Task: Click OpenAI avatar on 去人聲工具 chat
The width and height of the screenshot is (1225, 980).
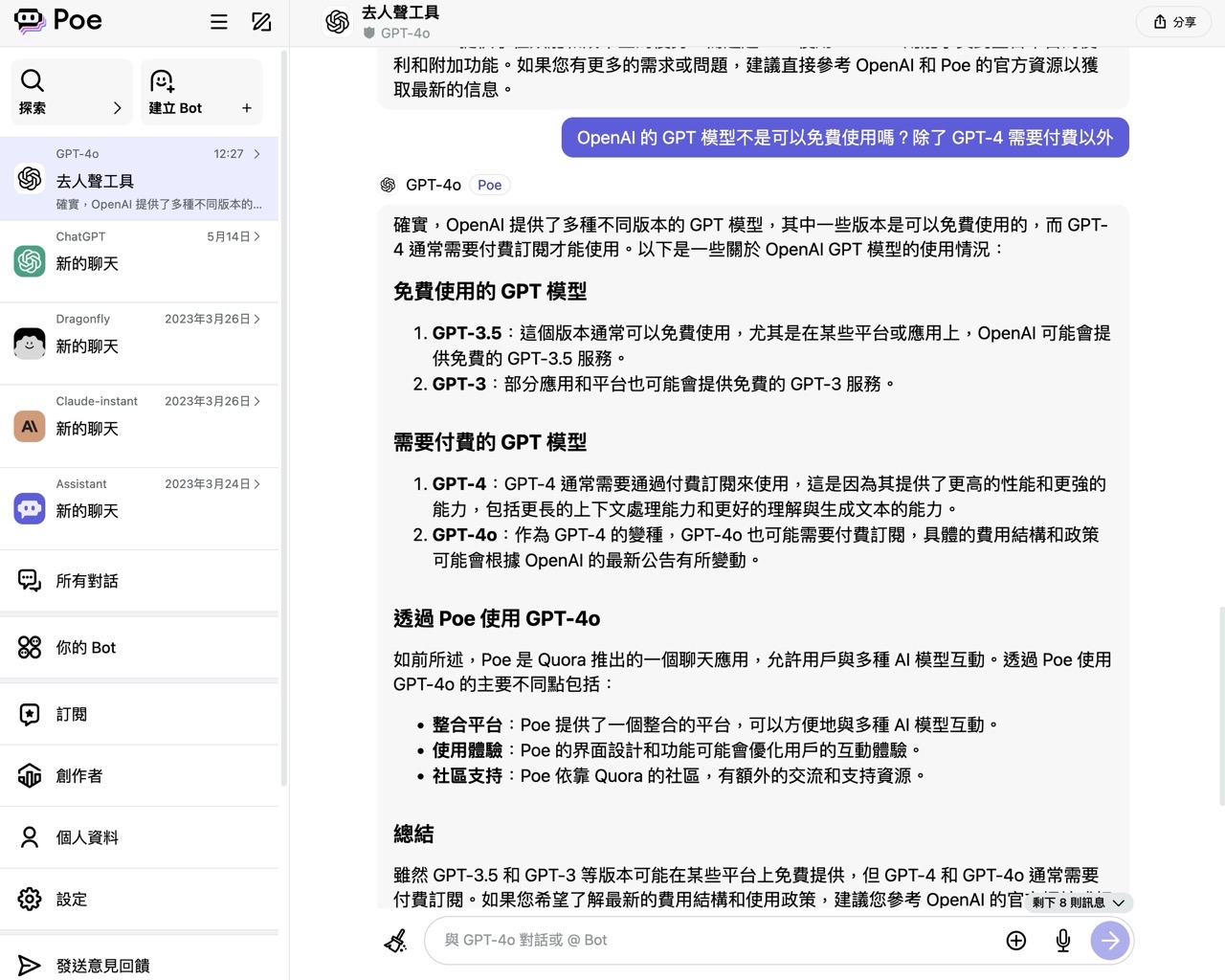Action: [30, 178]
